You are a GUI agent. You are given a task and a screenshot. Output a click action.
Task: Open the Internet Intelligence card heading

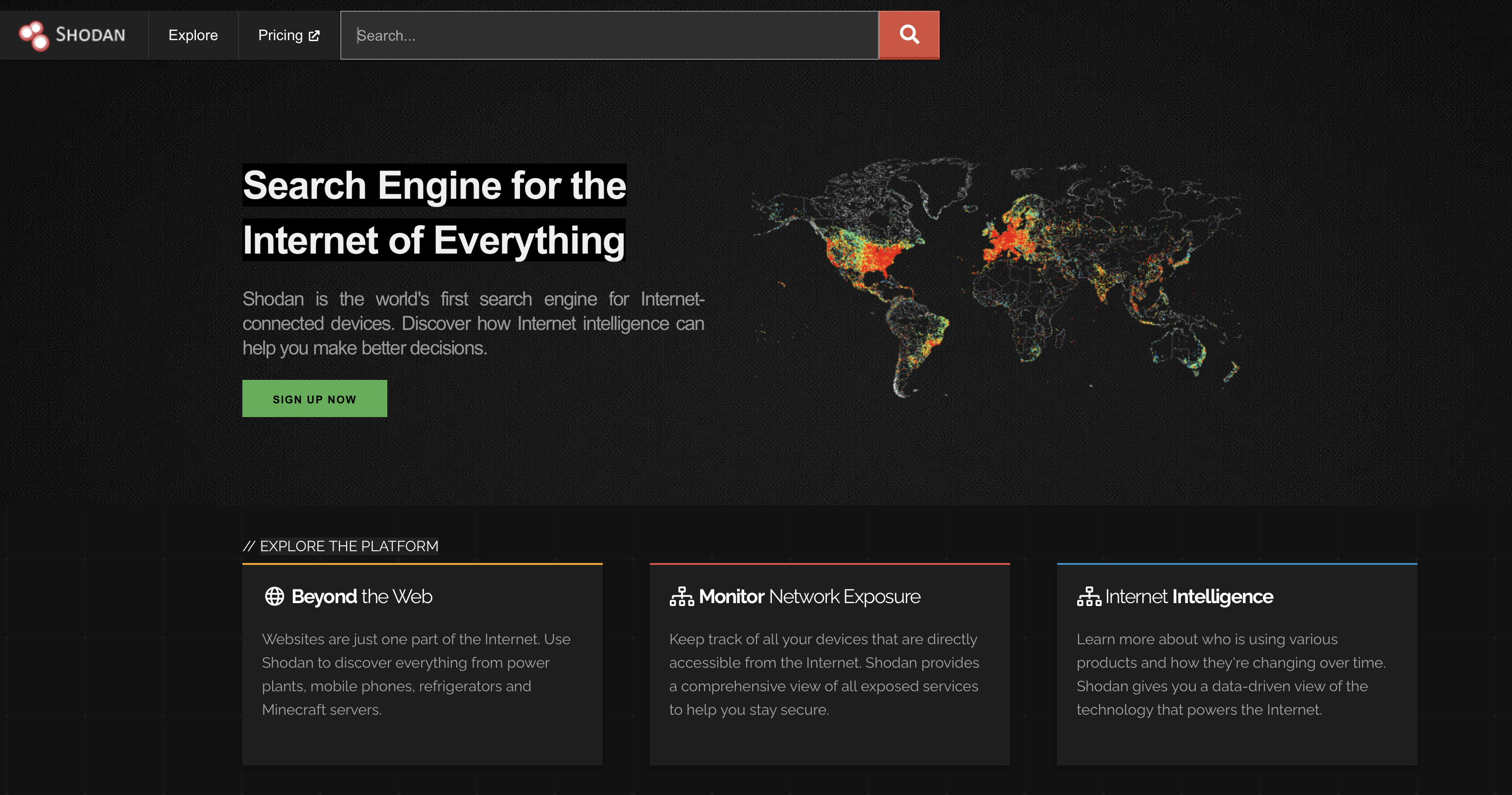coord(1189,596)
